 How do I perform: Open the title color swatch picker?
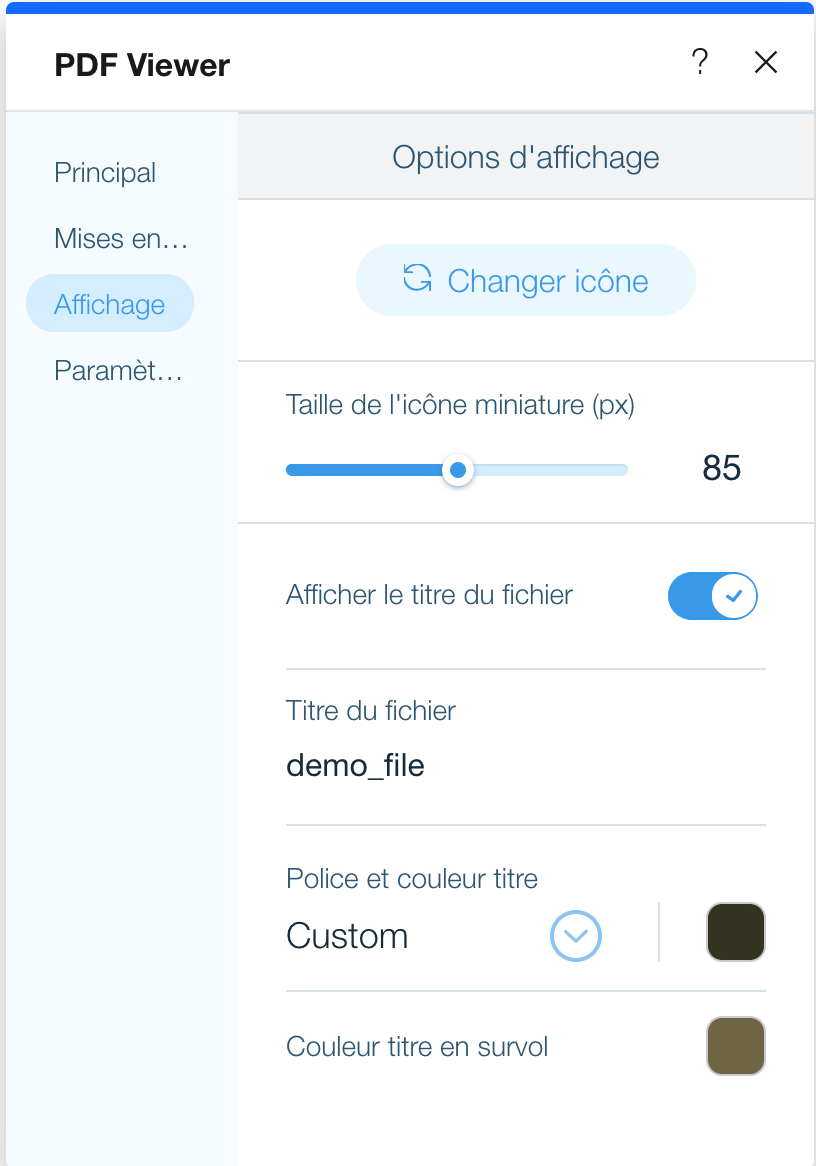(736, 931)
